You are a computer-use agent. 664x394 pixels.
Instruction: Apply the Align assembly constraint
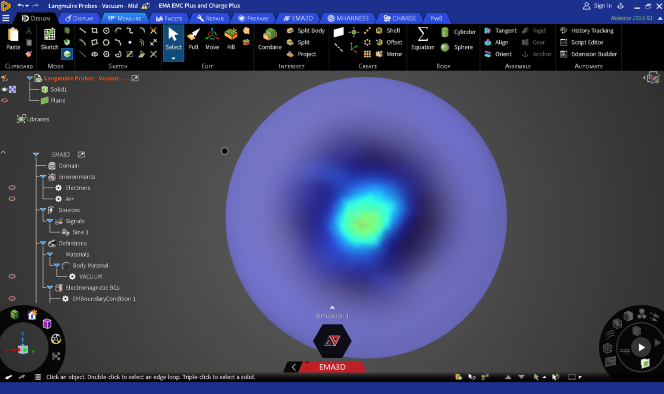(496, 42)
